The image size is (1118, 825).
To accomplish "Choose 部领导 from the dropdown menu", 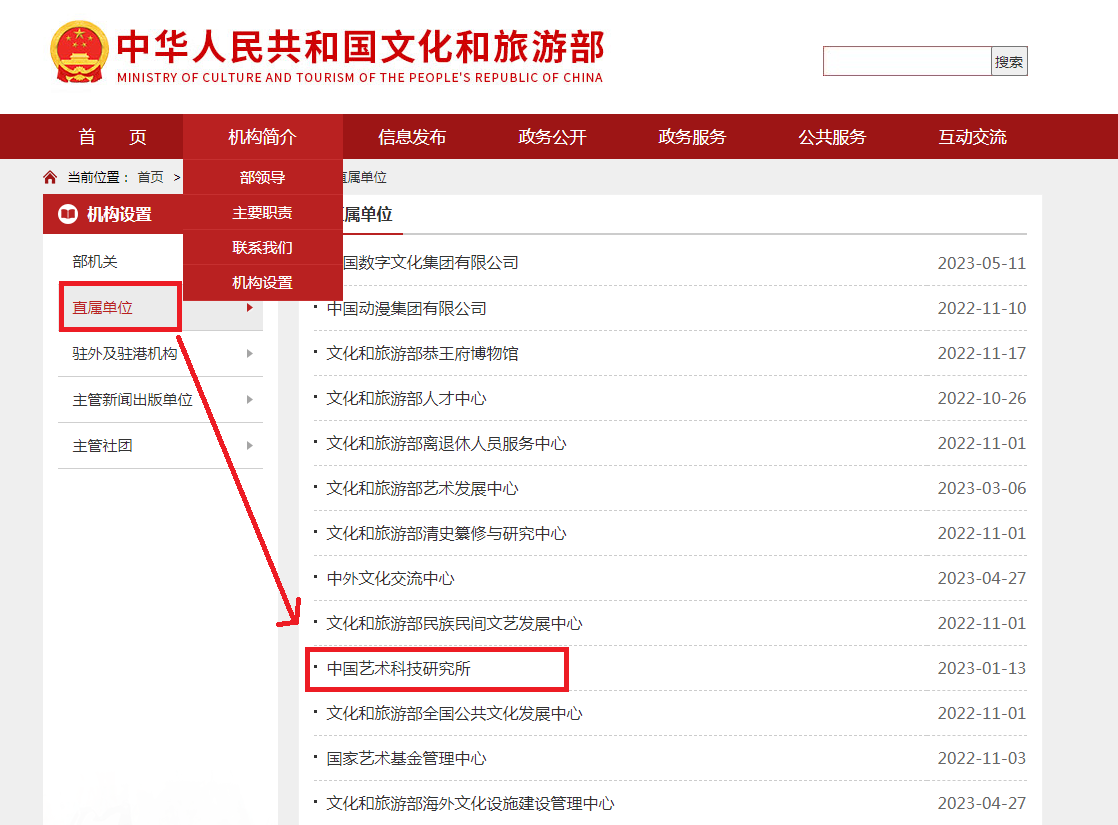I will coord(262,178).
